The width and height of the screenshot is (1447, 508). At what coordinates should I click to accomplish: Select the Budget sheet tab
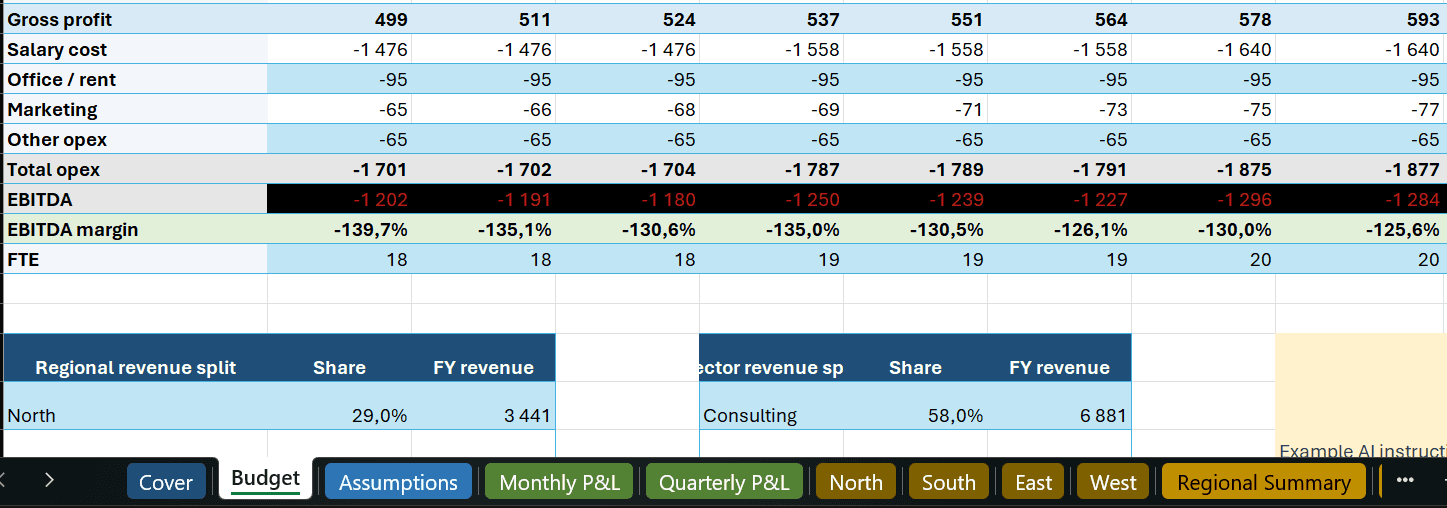point(265,479)
